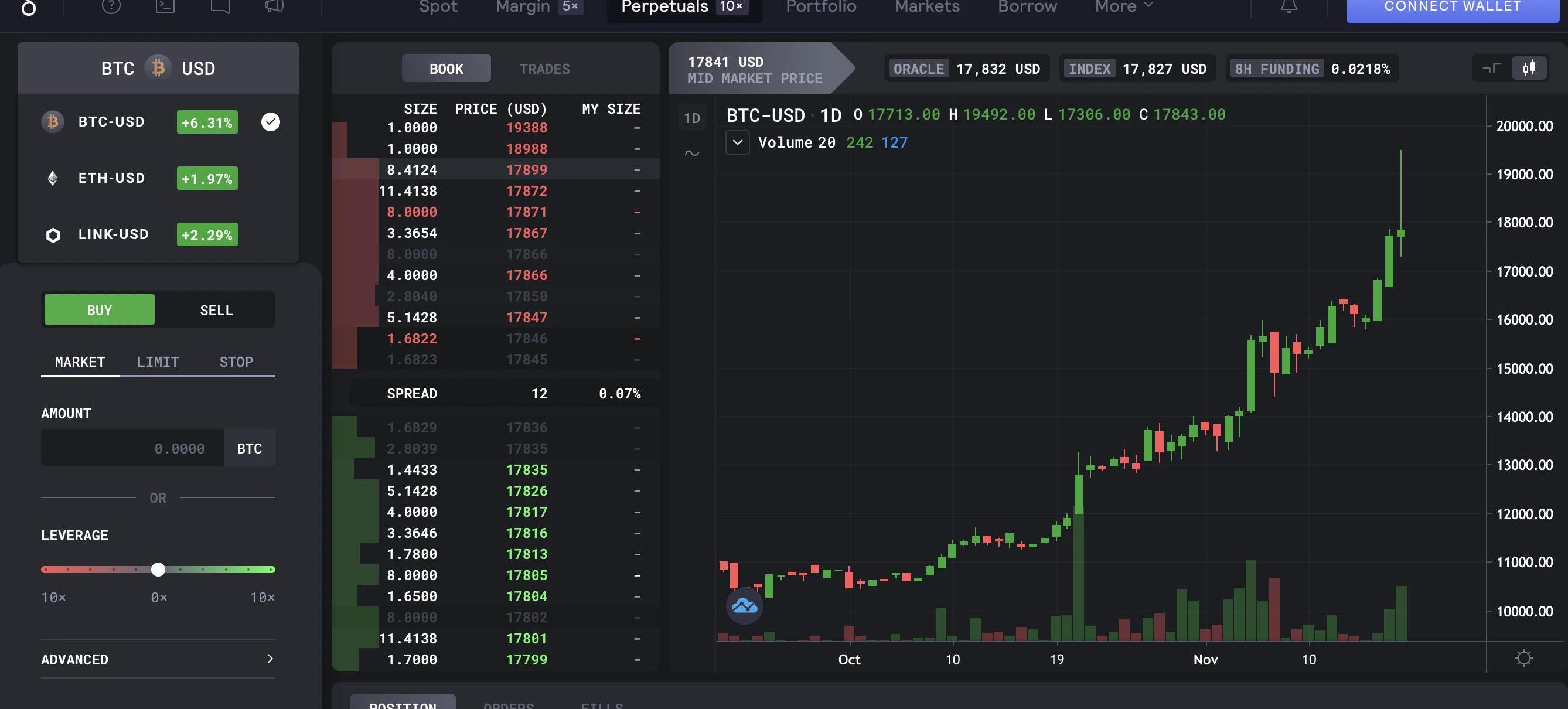Toggle order side to SELL
Viewport: 1568px width, 709px height.
[x=216, y=311]
